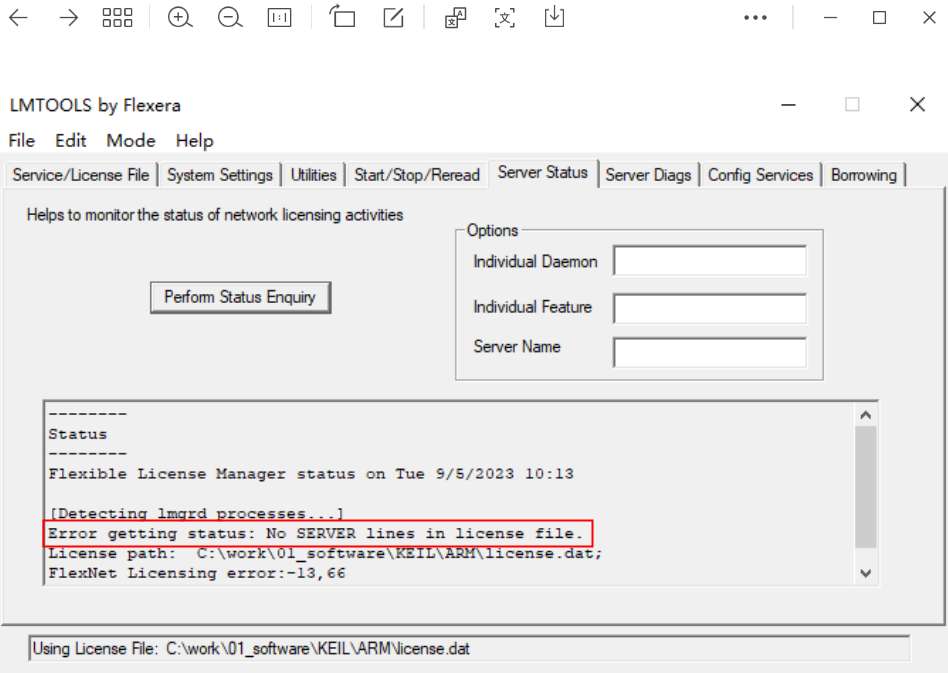Viewport: 948px width, 673px height.
Task: Save the image with the download icon
Action: point(554,18)
